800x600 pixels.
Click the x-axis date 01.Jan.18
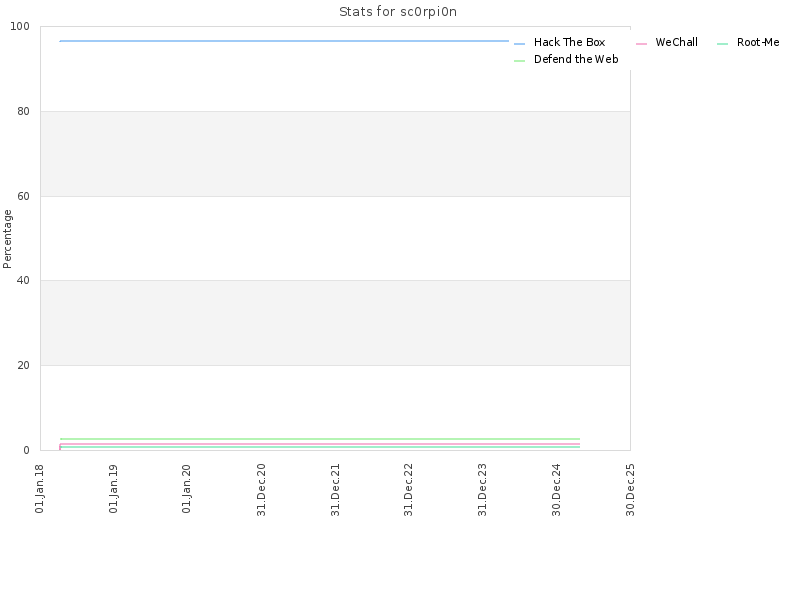40,488
